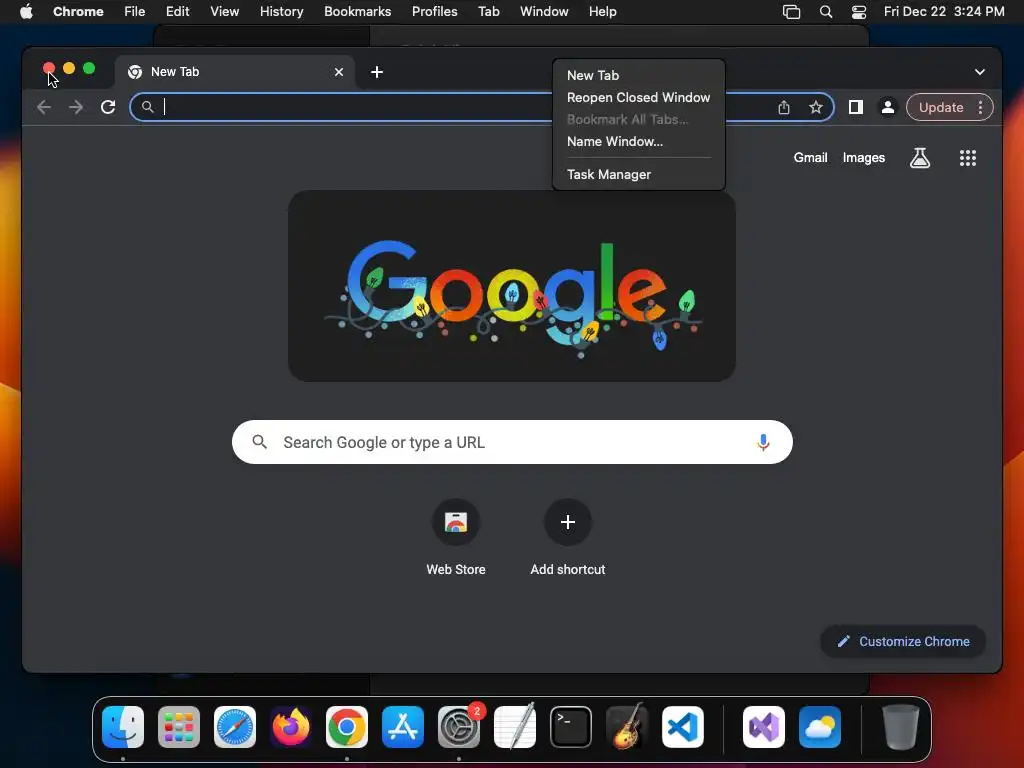The width and height of the screenshot is (1024, 768).
Task: Close the New Tab tab
Action: 339,72
